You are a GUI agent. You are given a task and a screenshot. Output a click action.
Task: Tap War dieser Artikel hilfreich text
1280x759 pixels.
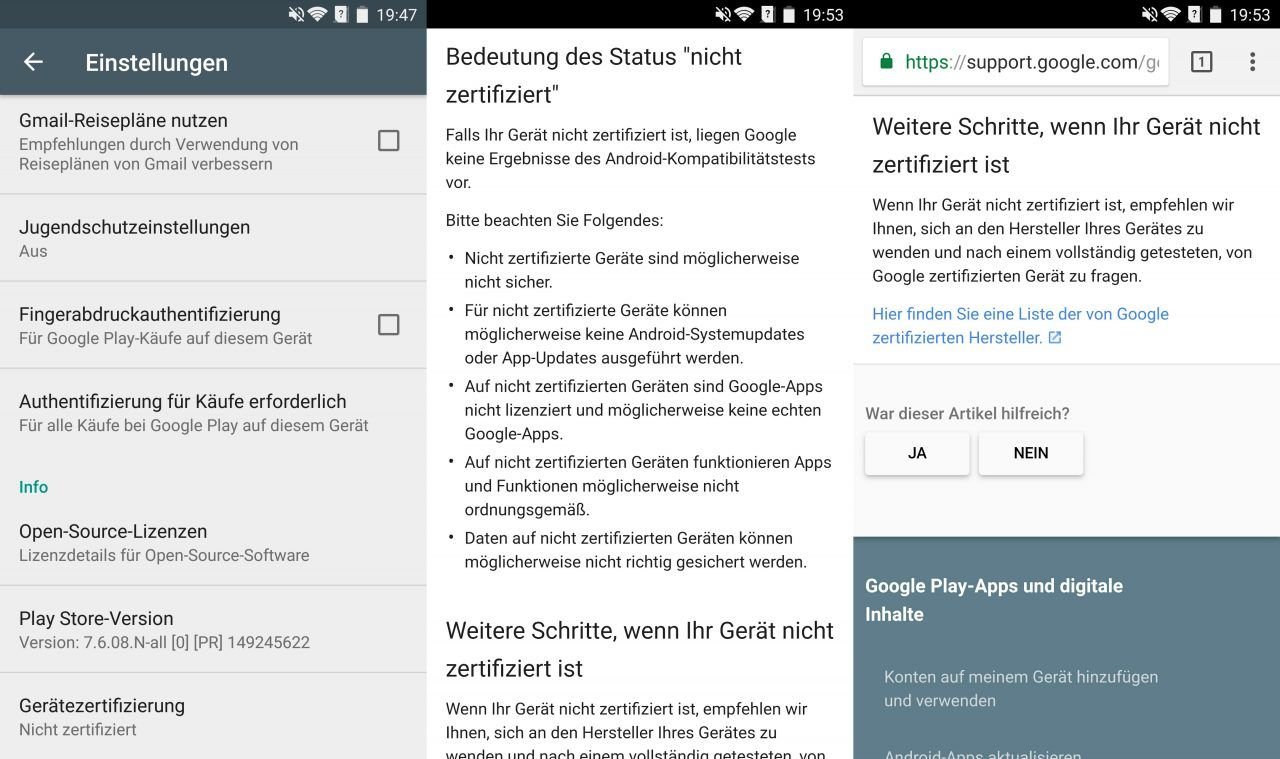point(967,413)
